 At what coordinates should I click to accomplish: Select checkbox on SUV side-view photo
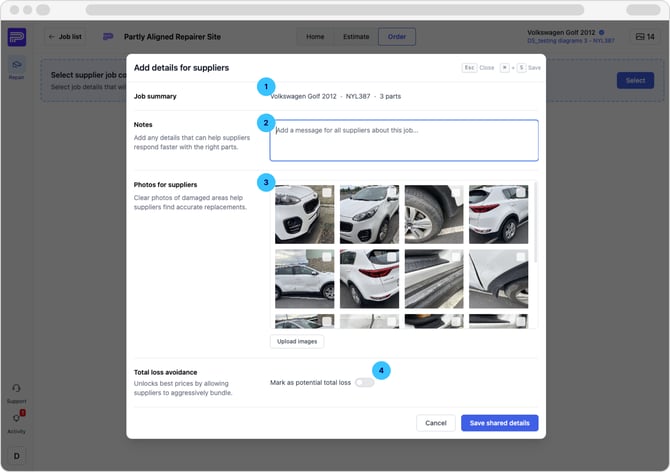pos(327,257)
